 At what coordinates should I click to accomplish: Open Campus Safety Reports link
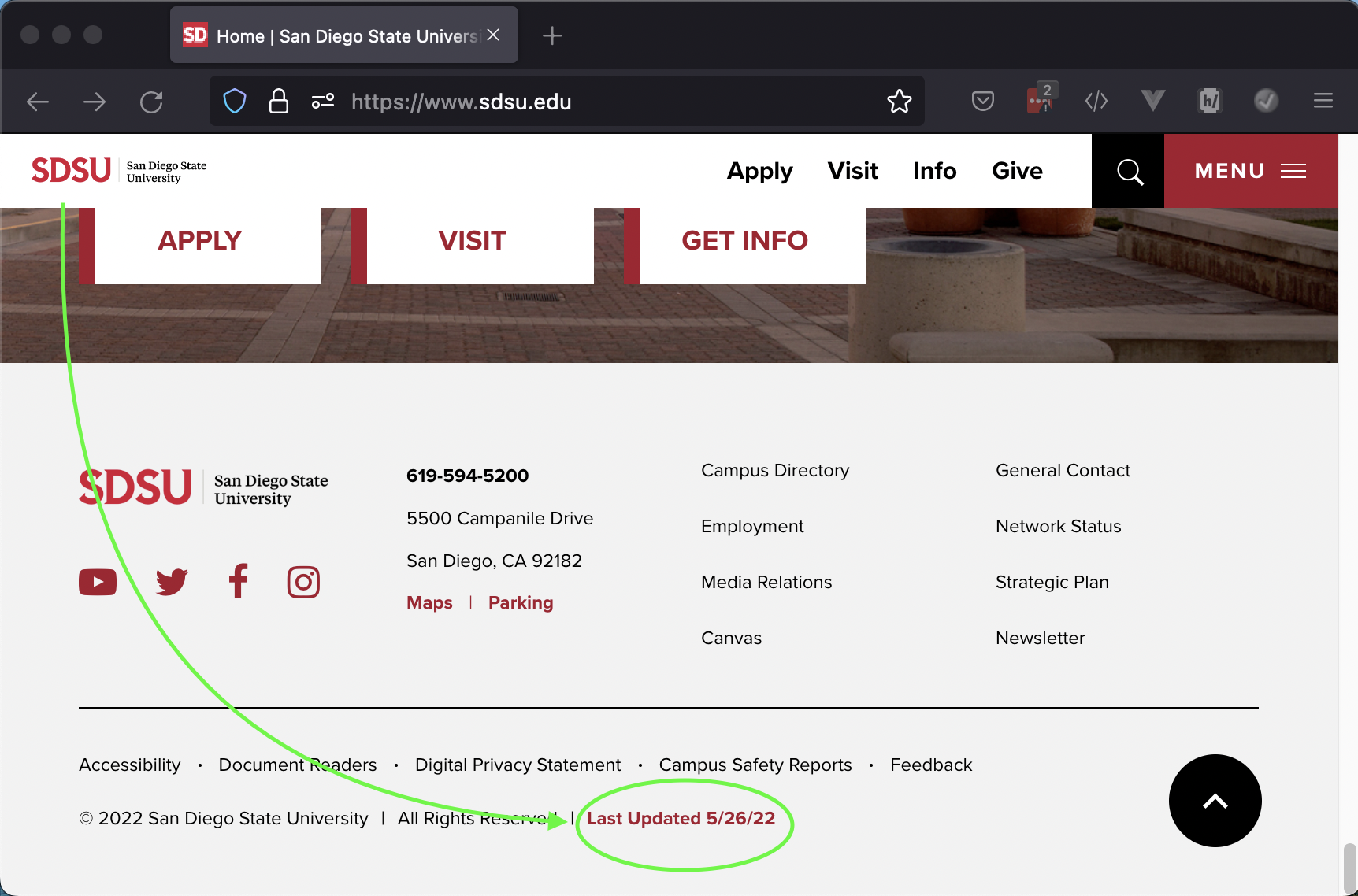[755, 765]
